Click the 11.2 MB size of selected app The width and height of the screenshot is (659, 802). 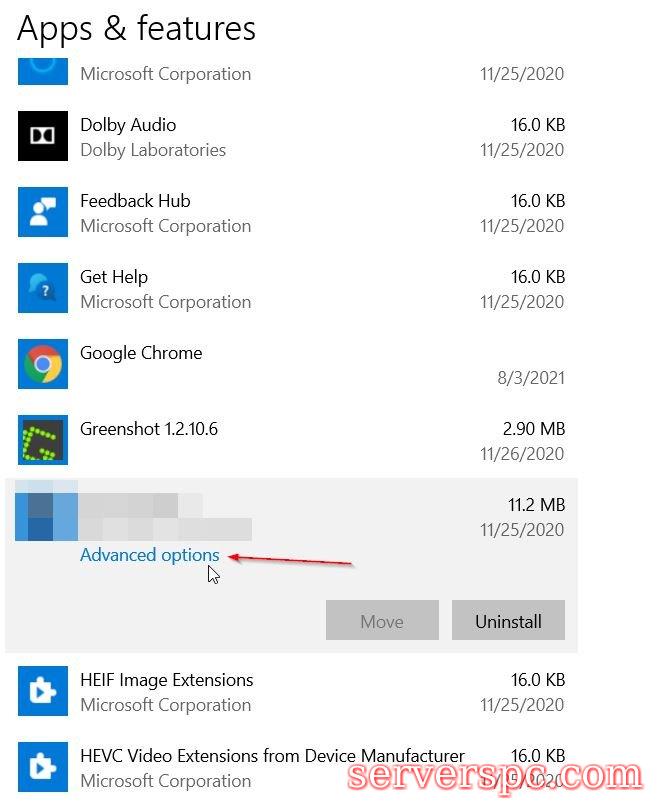coord(536,505)
